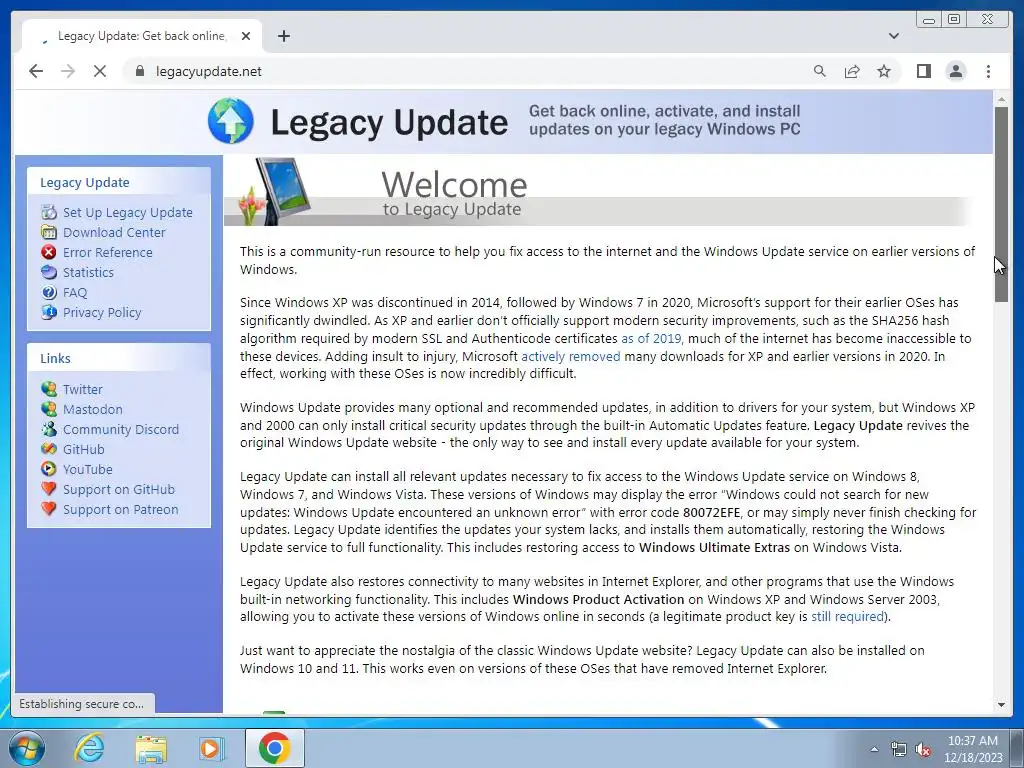
Task: Open Chrome side panel
Action: click(x=923, y=71)
